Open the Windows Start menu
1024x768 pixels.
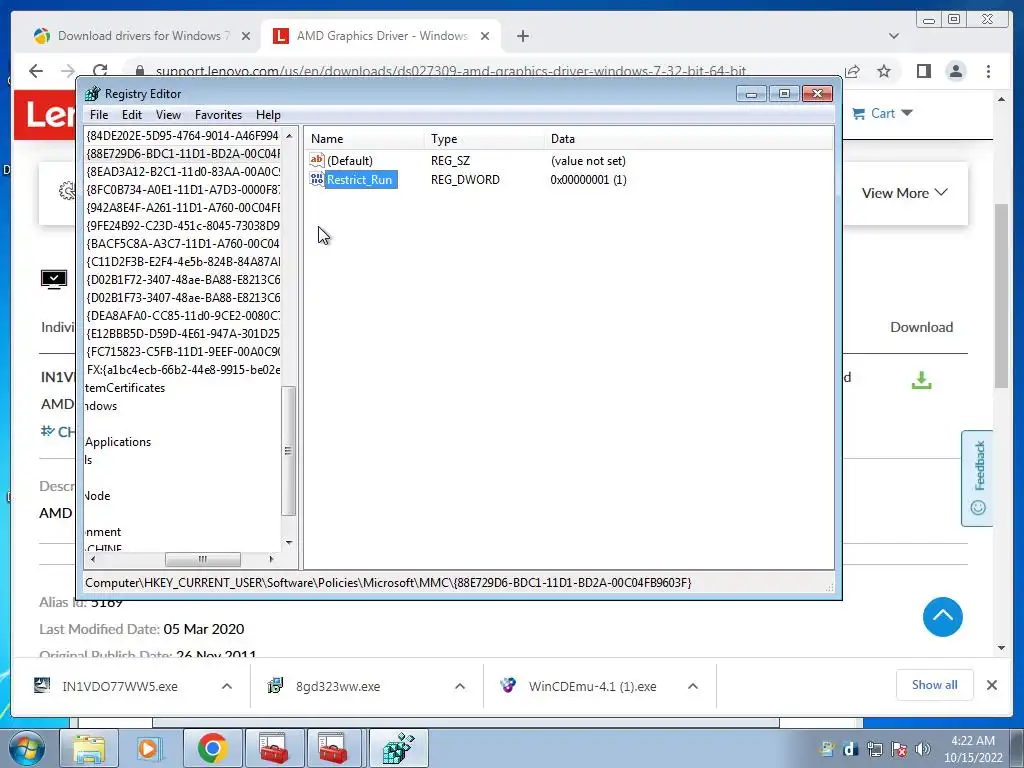coord(26,748)
